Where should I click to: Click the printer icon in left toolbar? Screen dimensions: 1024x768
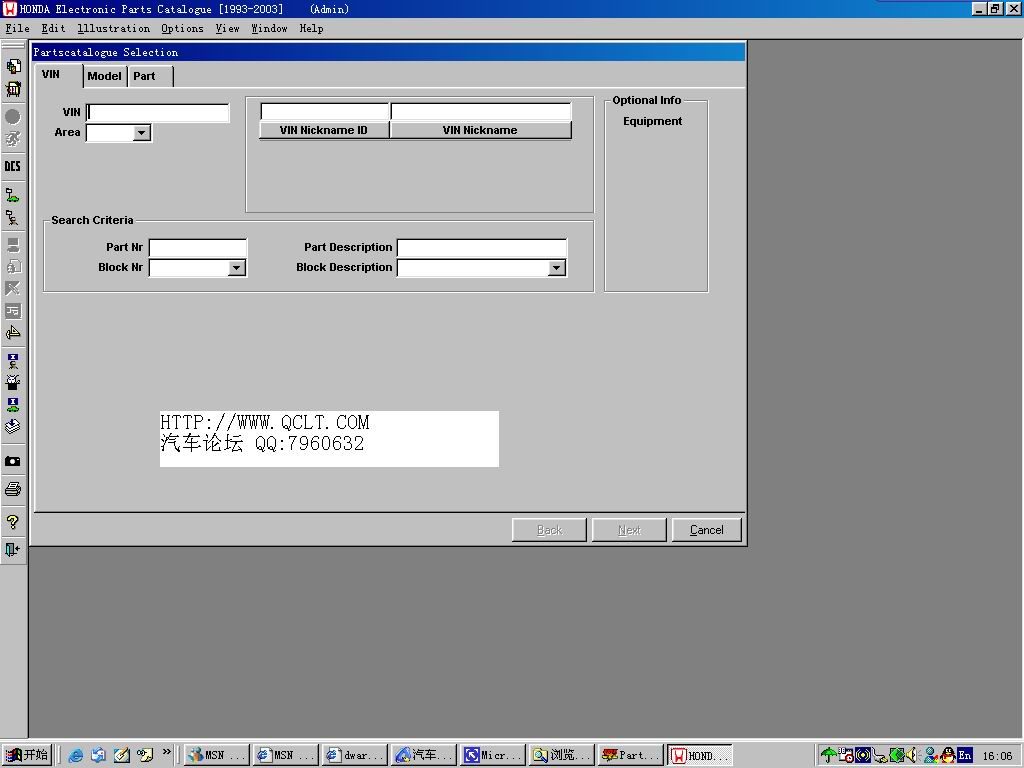click(x=12, y=489)
